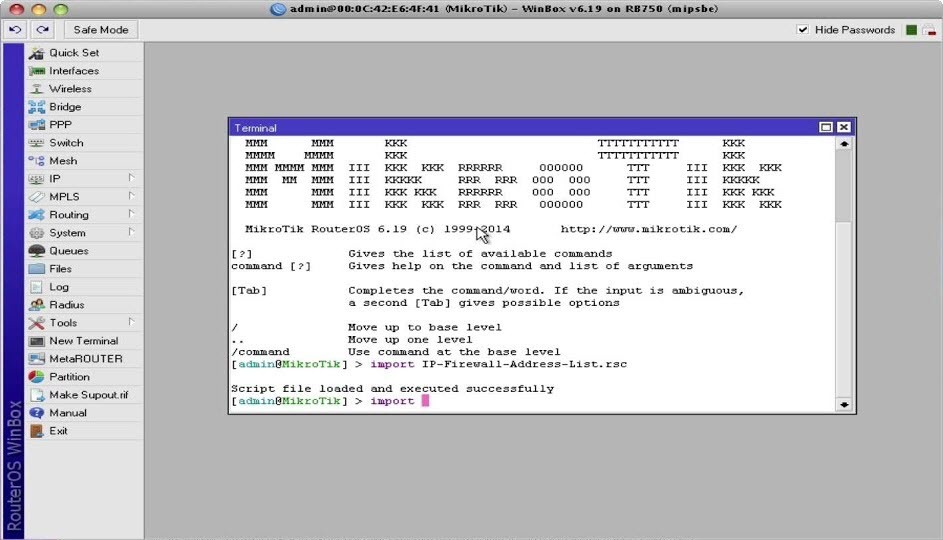This screenshot has height=540, width=943.
Task: Select the New Terminal menu label
Action: 84,341
